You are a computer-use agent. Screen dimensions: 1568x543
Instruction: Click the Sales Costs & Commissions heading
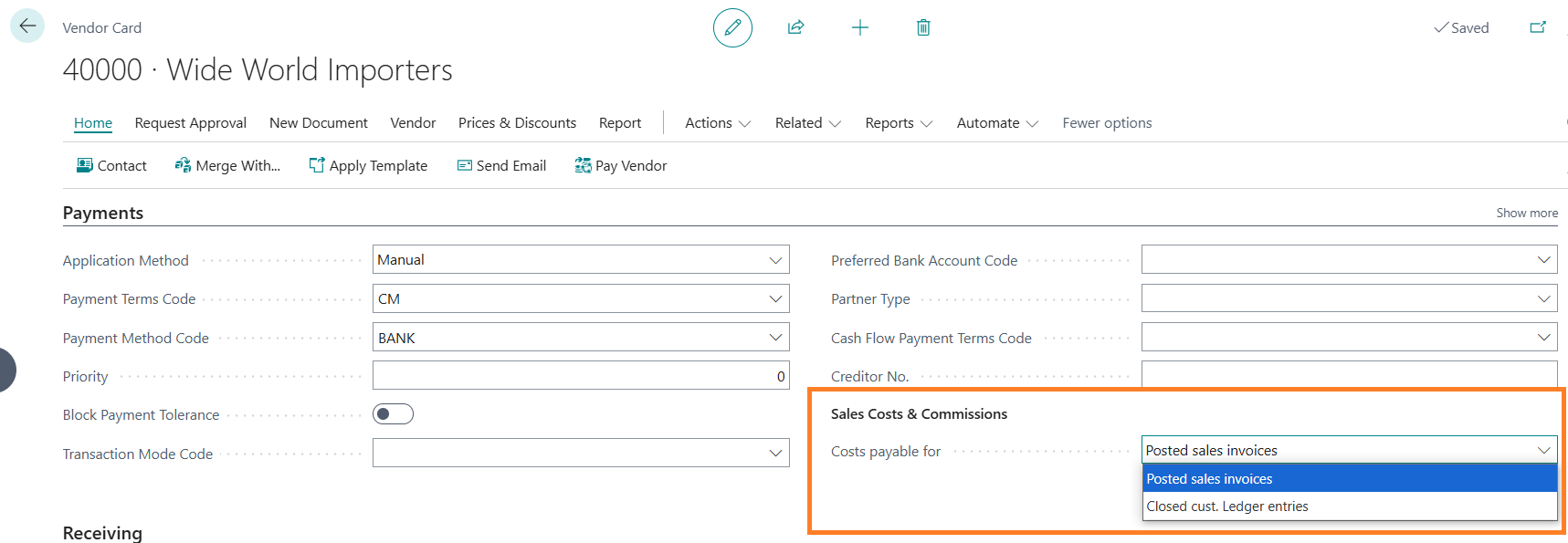pos(919,413)
